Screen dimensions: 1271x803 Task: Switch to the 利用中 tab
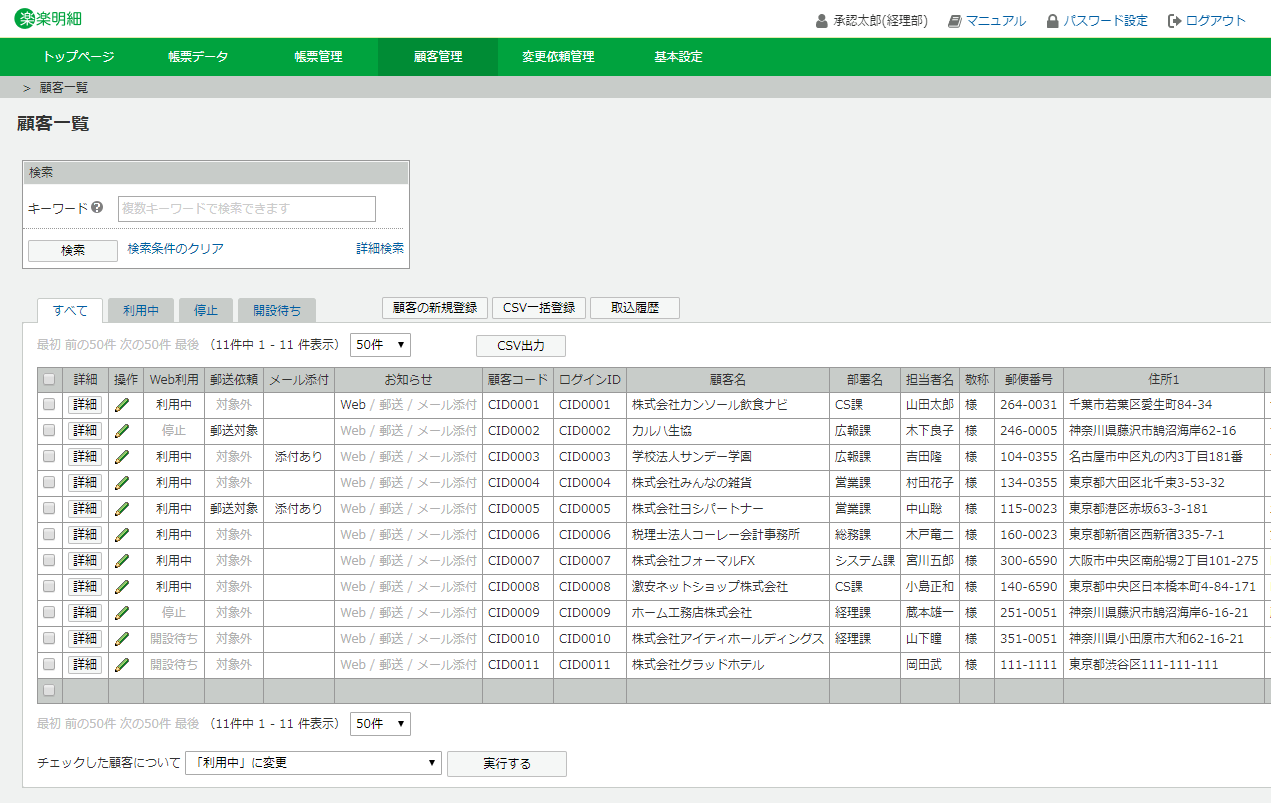141,310
